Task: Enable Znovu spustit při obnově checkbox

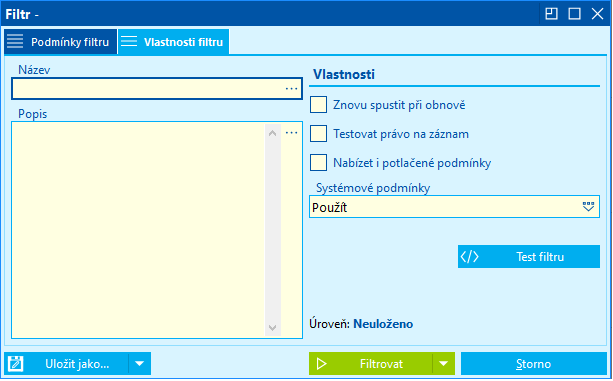Action: [x=319, y=105]
